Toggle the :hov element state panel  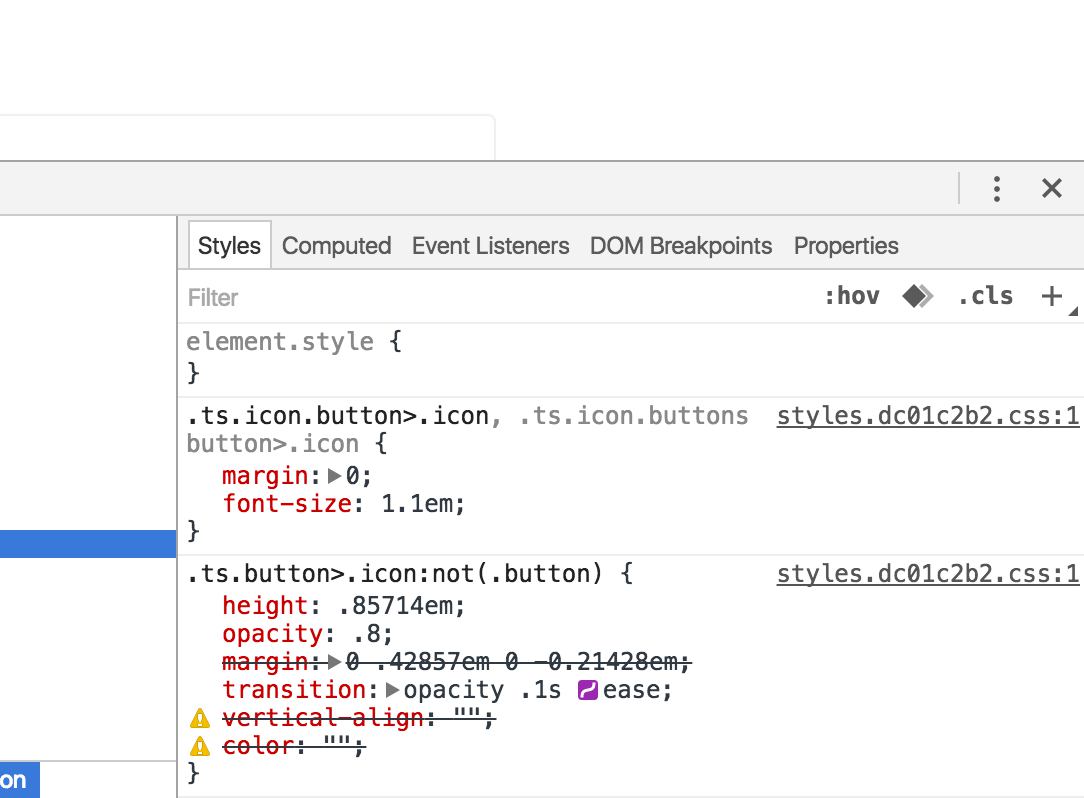pos(851,296)
